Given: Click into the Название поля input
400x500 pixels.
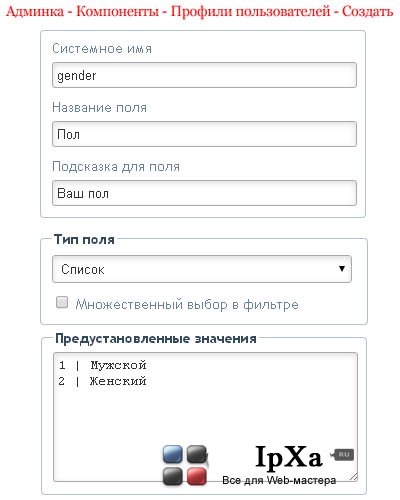Looking at the screenshot, I should click(204, 134).
